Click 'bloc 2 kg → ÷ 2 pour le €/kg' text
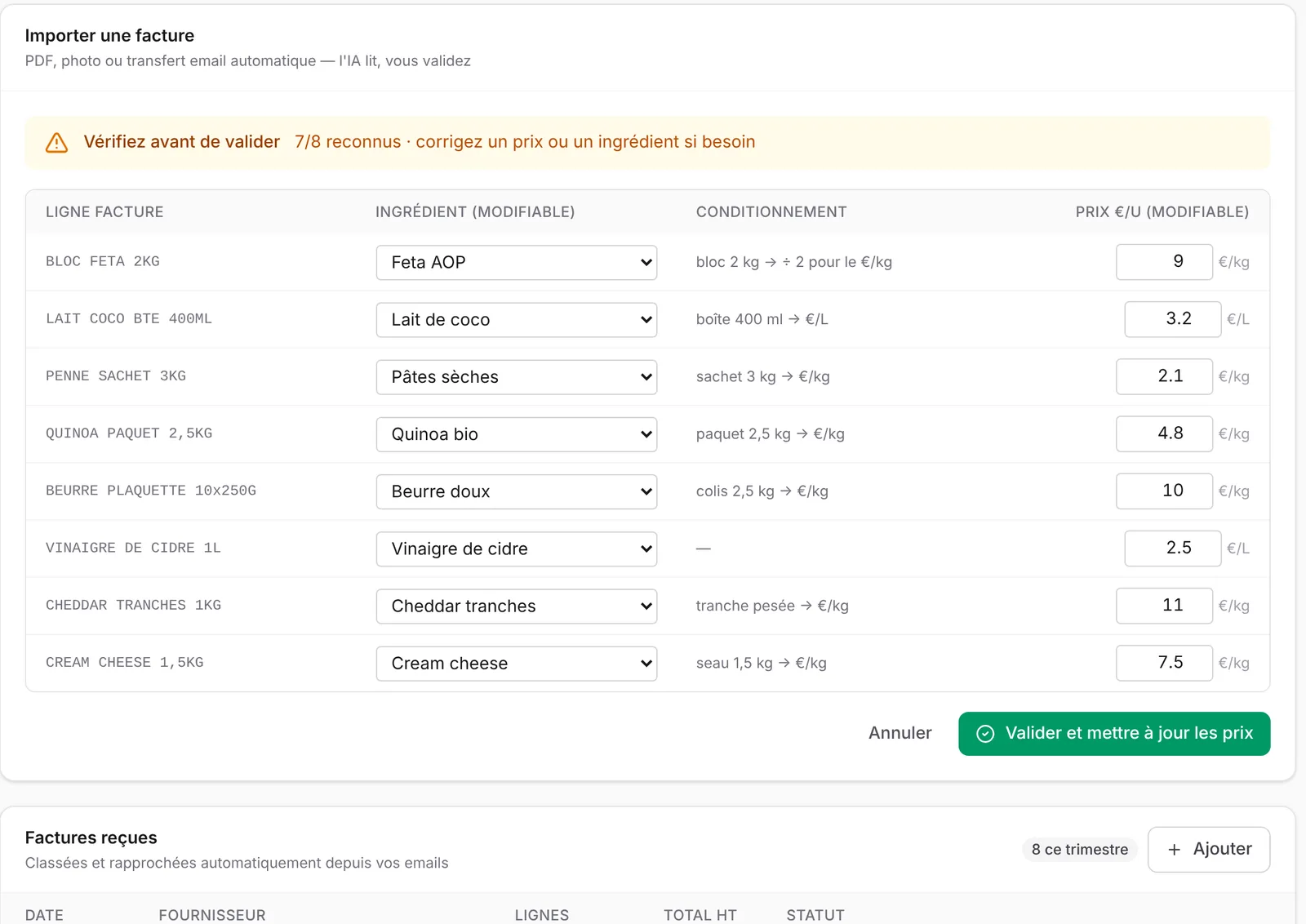Viewport: 1306px width, 924px height. [793, 262]
